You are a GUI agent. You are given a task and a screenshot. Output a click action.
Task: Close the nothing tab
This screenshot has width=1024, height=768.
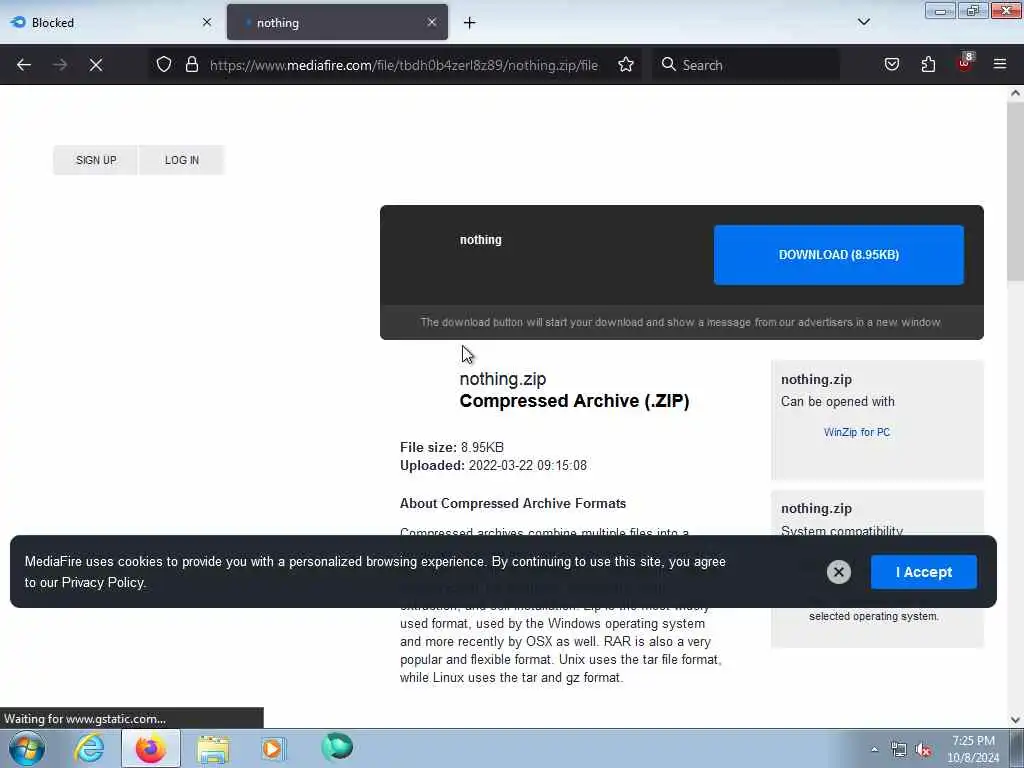coord(432,22)
